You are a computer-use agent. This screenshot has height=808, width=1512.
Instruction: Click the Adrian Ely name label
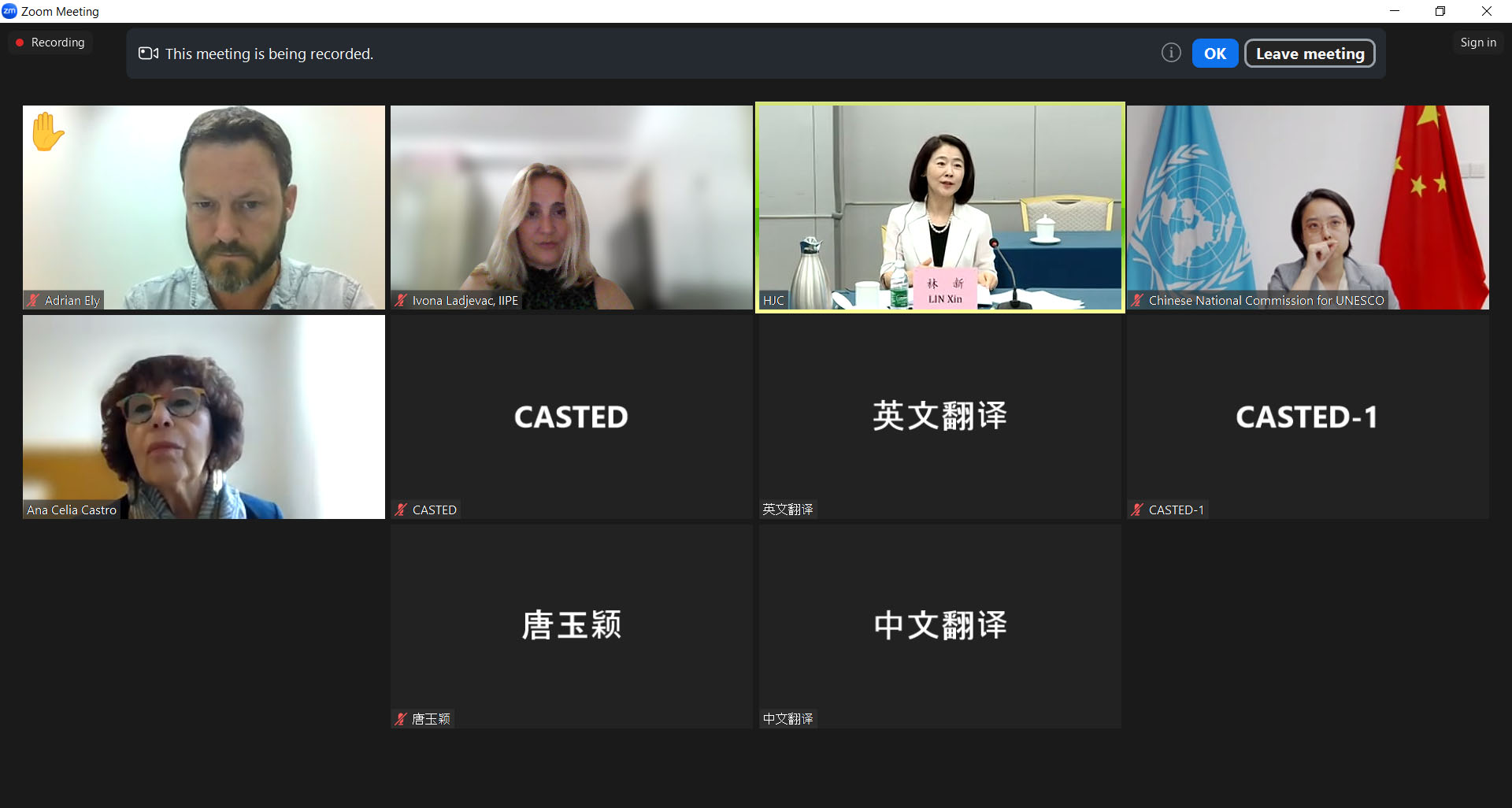[72, 300]
